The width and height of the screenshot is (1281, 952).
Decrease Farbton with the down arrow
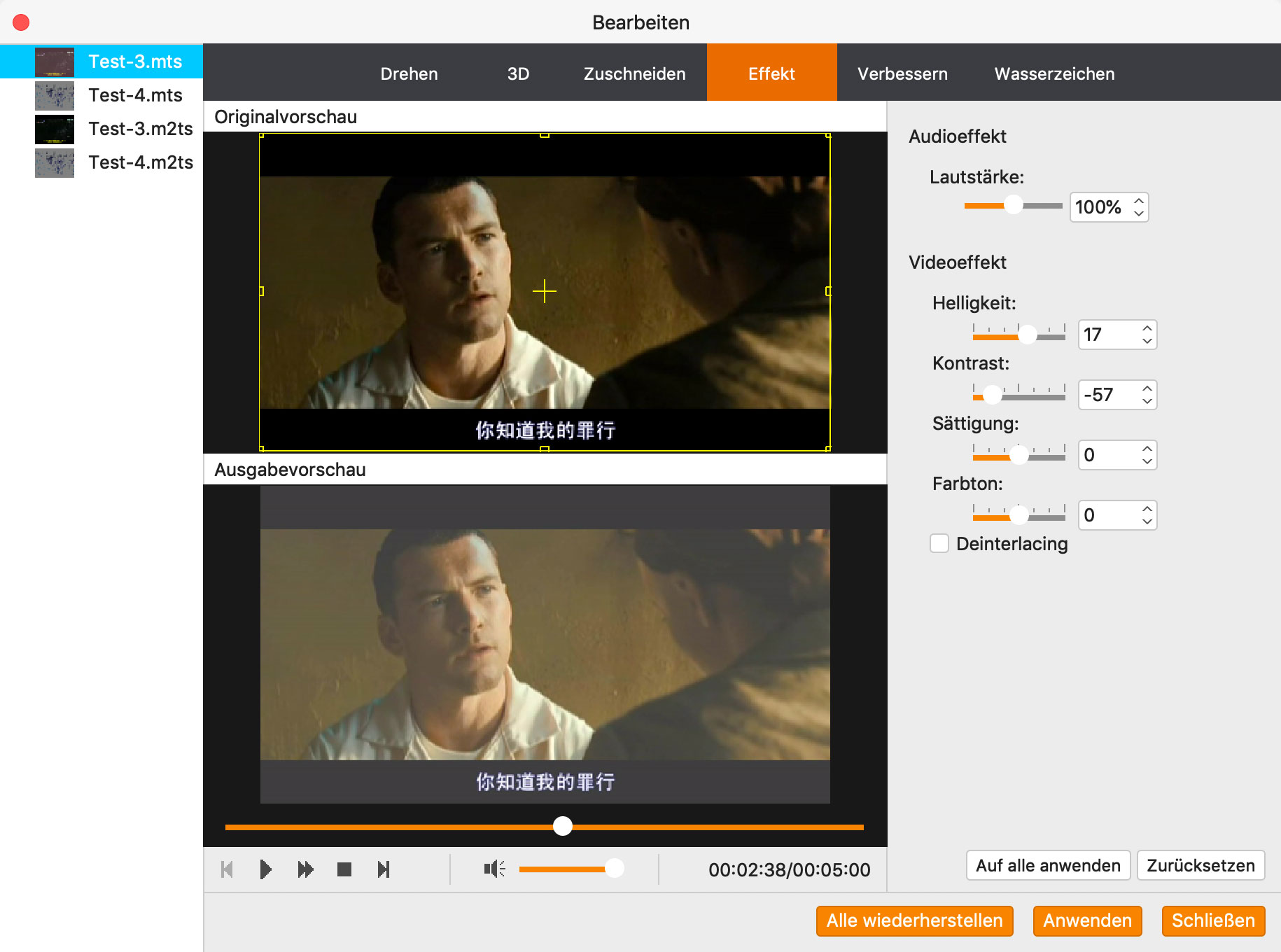[x=1147, y=521]
